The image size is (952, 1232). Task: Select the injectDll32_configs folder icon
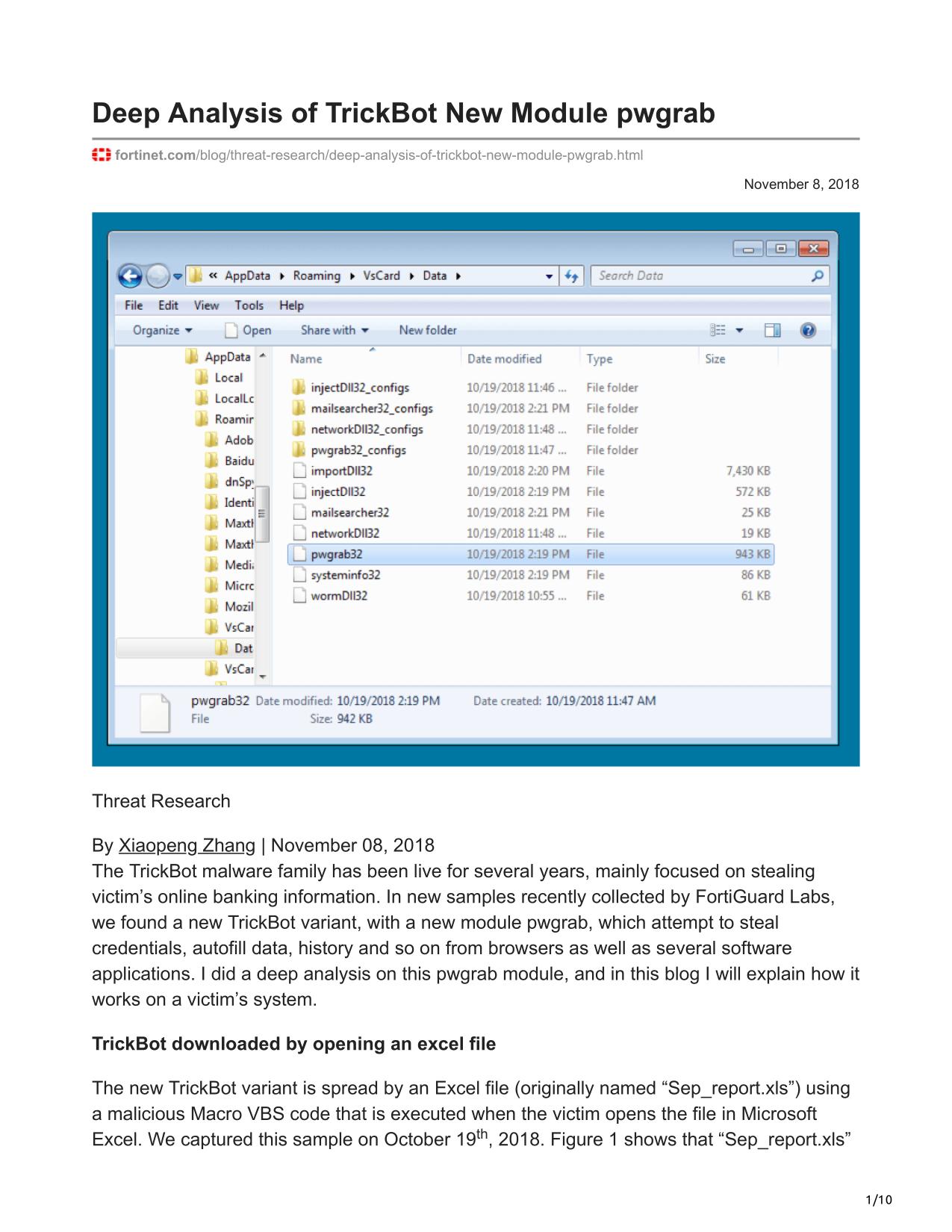click(x=299, y=387)
